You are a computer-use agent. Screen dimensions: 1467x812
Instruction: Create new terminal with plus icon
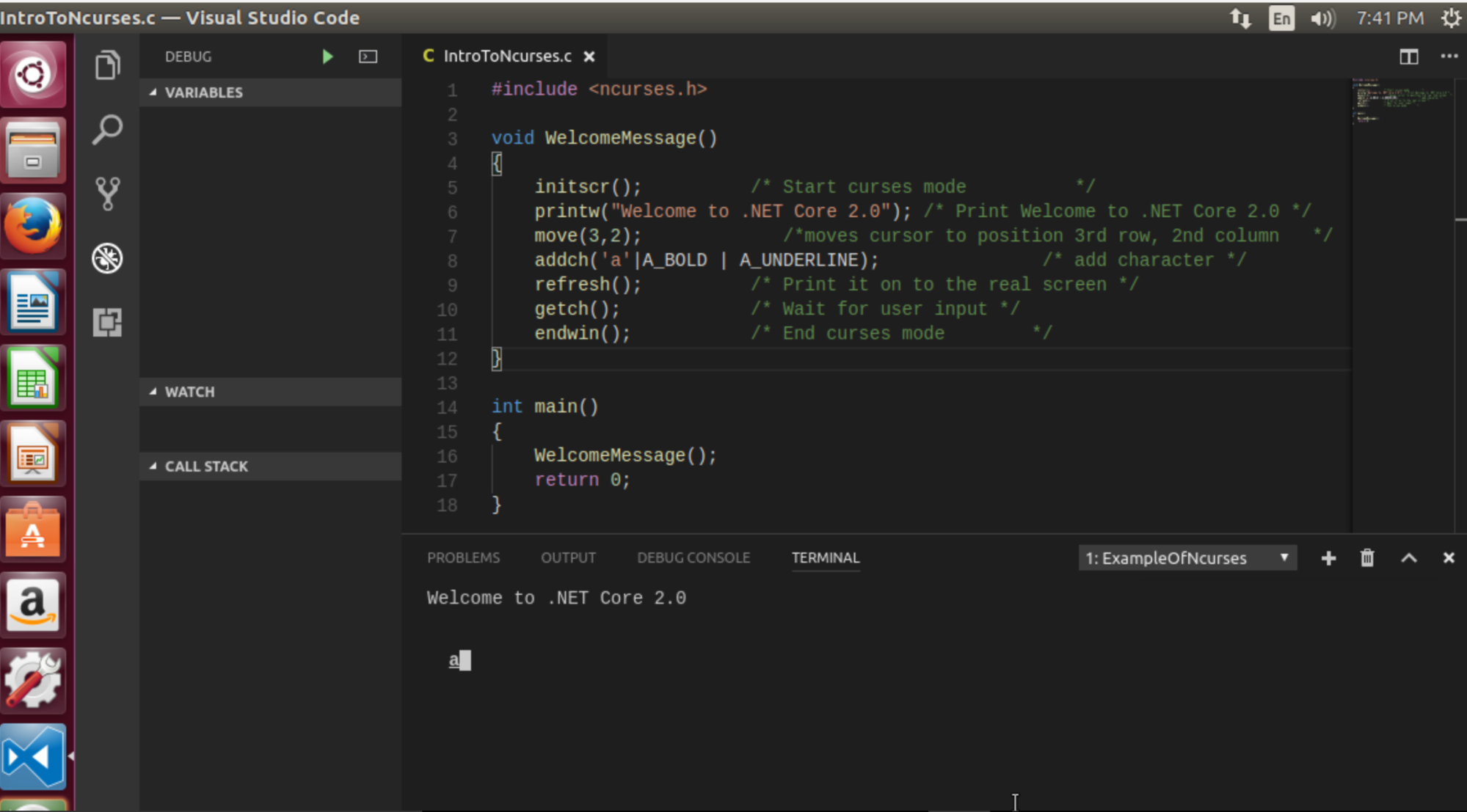click(x=1328, y=558)
